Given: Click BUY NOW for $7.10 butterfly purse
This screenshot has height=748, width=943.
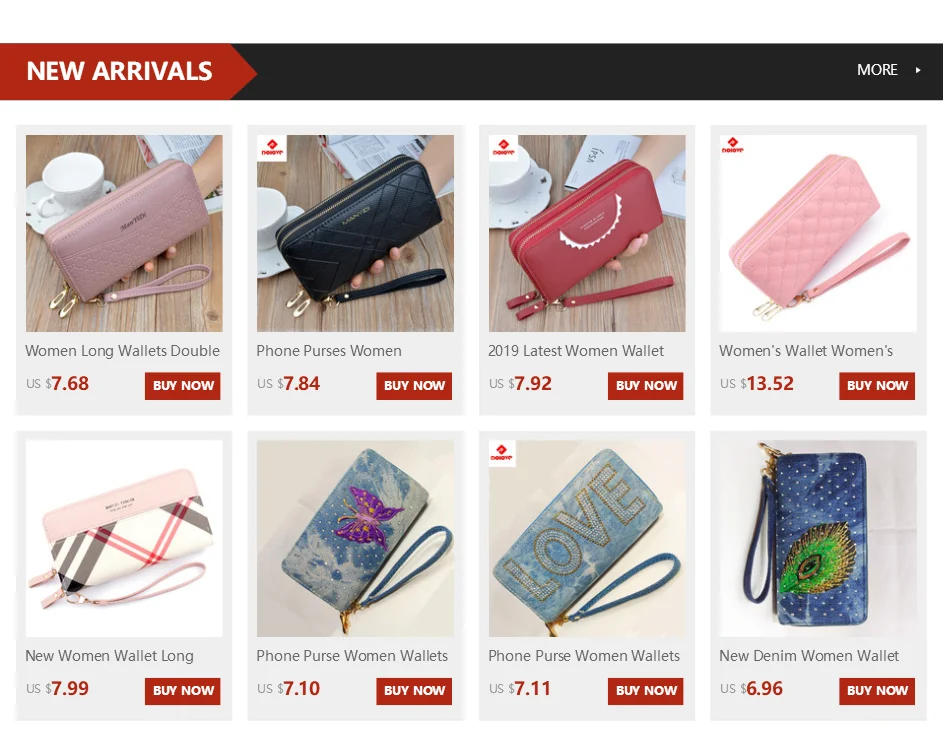Looking at the screenshot, I should pos(414,691).
